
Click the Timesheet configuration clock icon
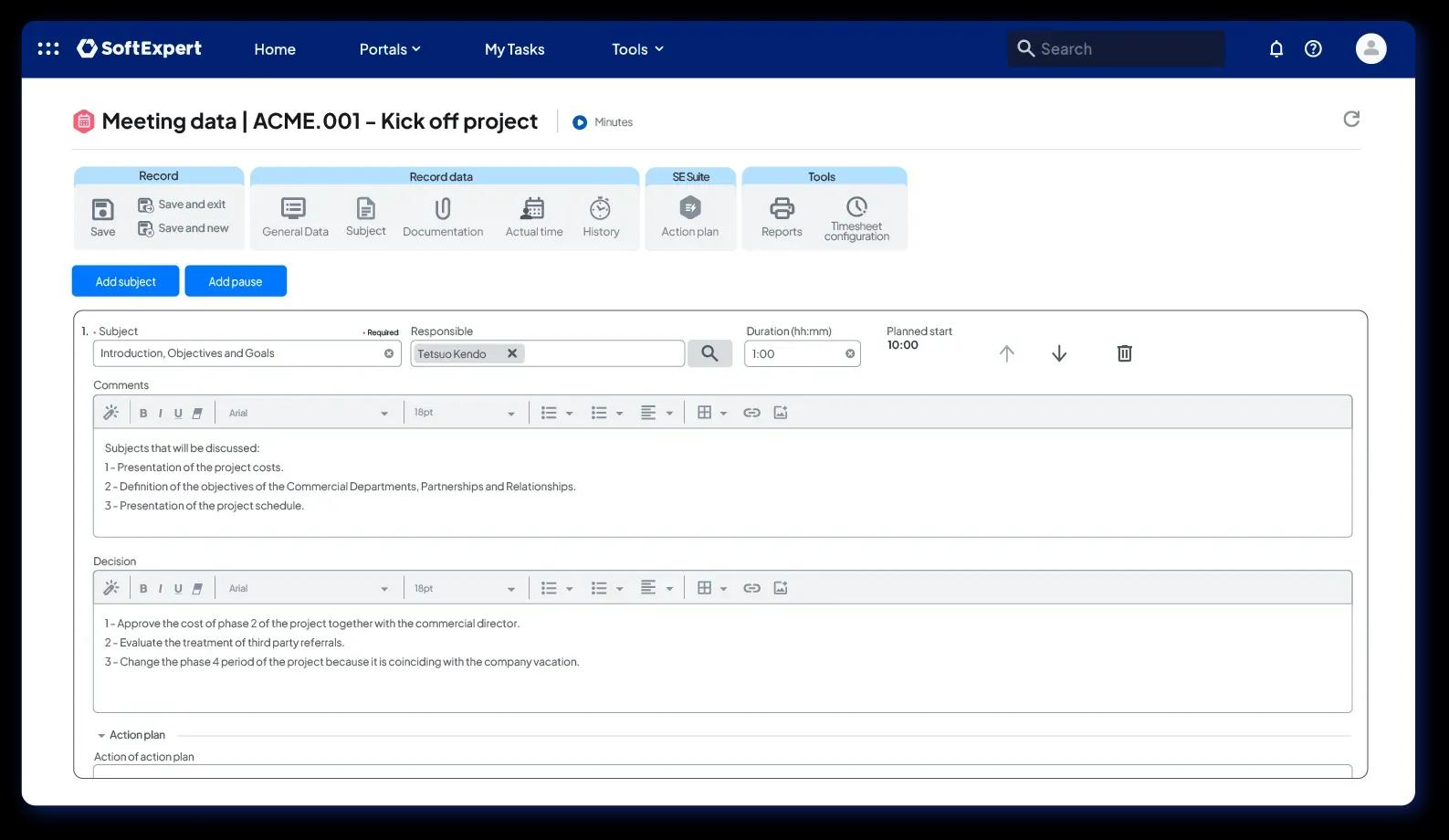[x=856, y=206]
